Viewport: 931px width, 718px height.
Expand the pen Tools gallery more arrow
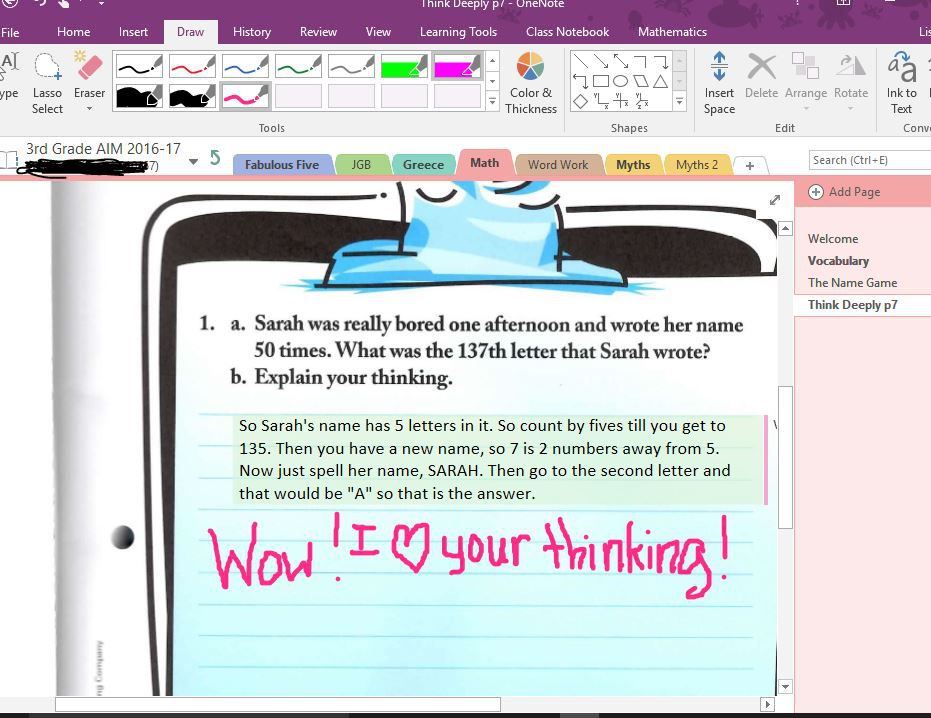click(x=492, y=101)
